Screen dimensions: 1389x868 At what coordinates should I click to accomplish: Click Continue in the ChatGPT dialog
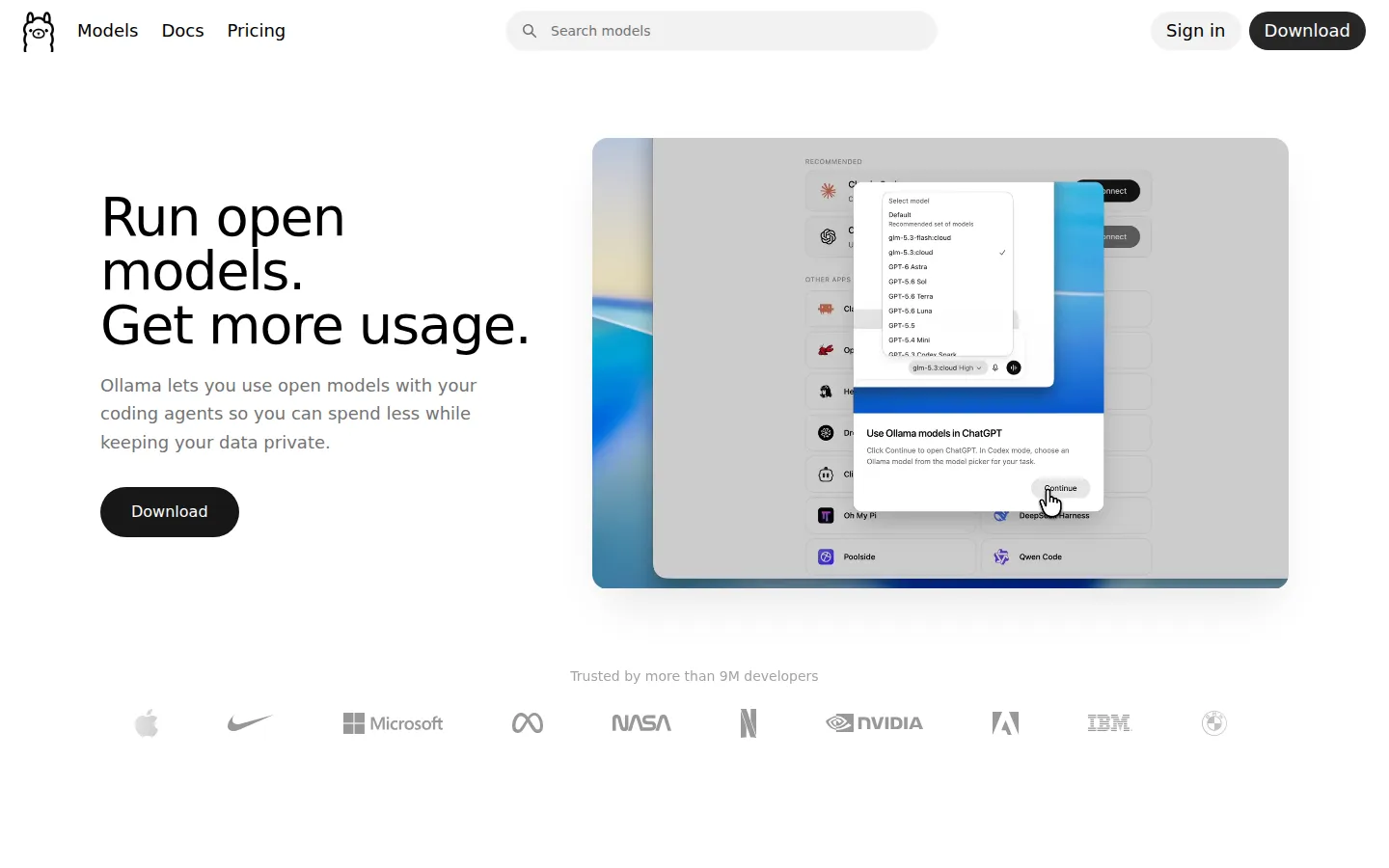point(1060,488)
